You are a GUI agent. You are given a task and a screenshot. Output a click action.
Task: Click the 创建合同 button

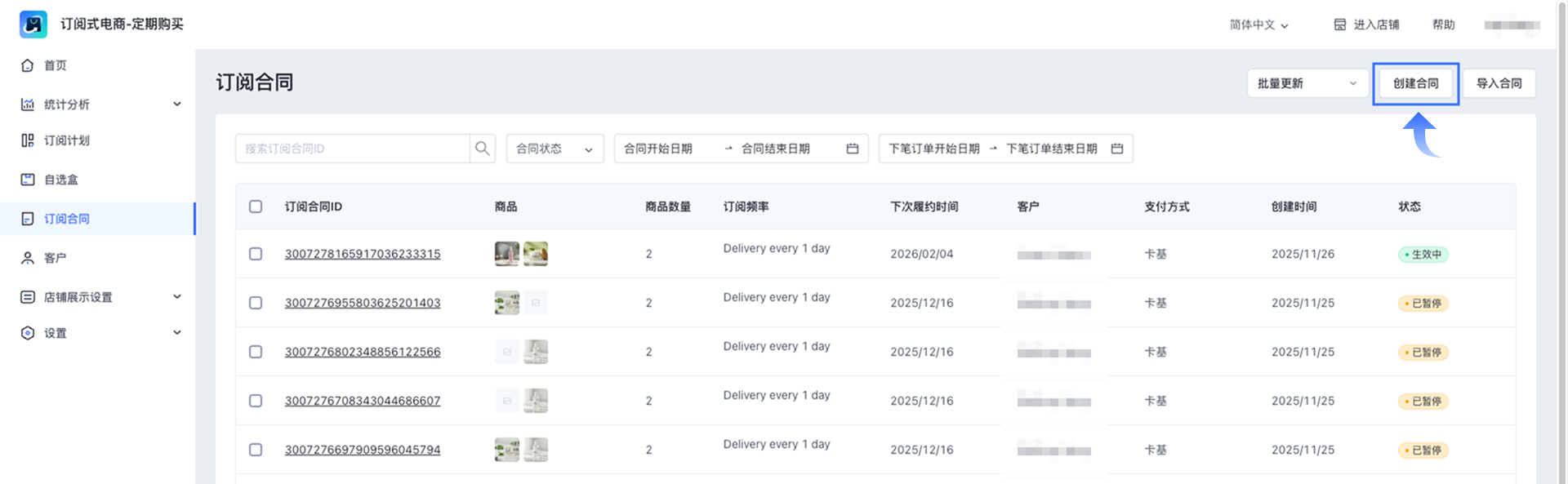1415,83
